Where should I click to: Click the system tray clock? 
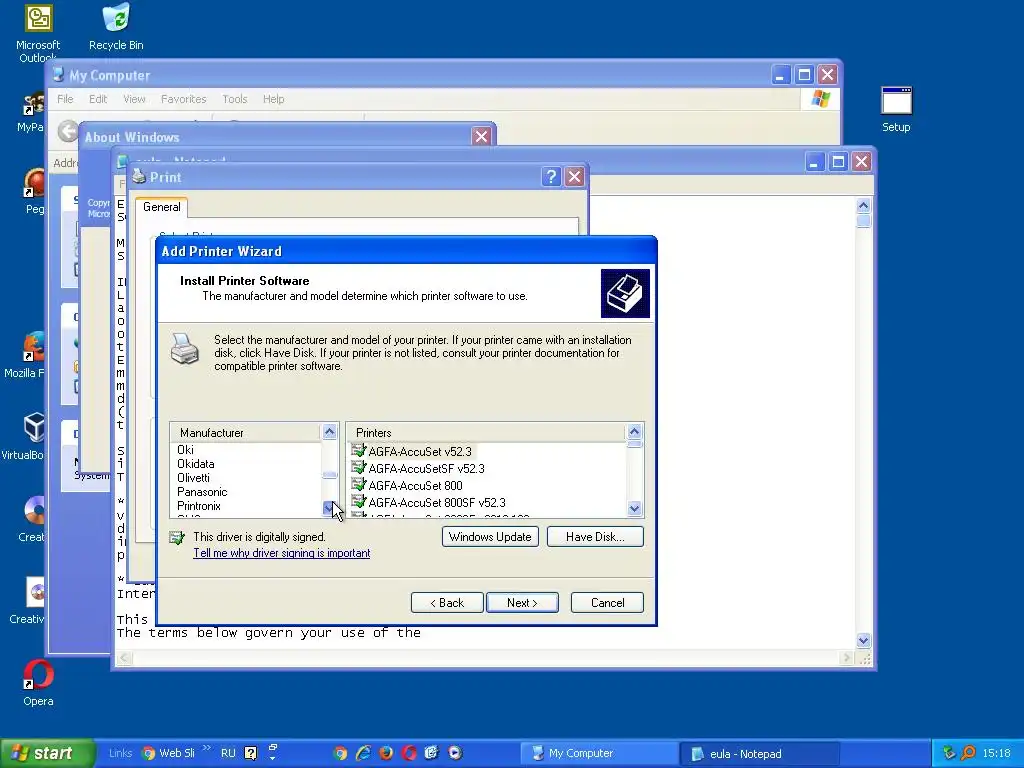[x=996, y=754]
